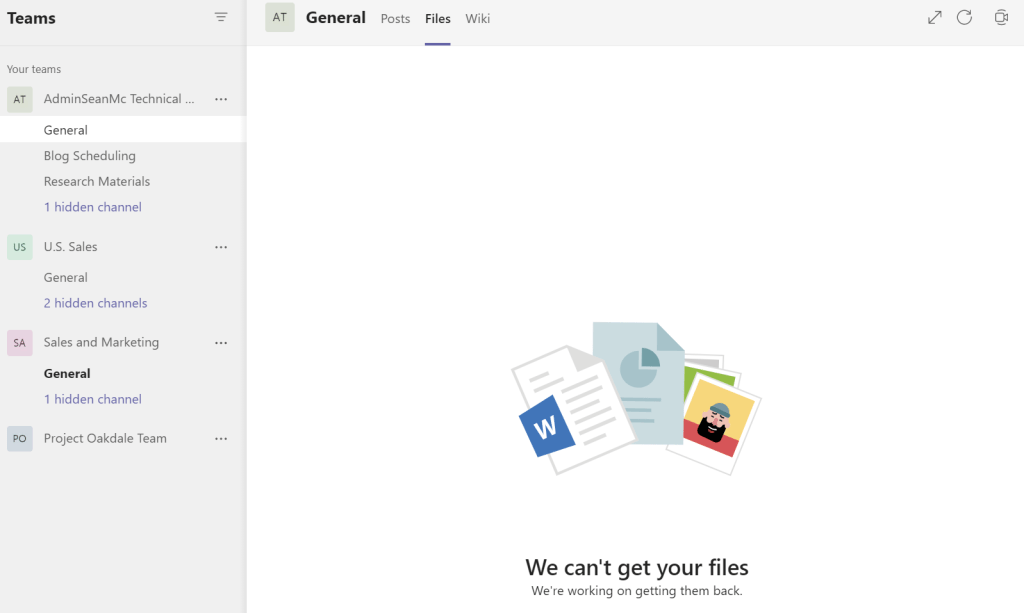Open more options for Project Oakdale Team
This screenshot has width=1024, height=613.
tap(221, 439)
